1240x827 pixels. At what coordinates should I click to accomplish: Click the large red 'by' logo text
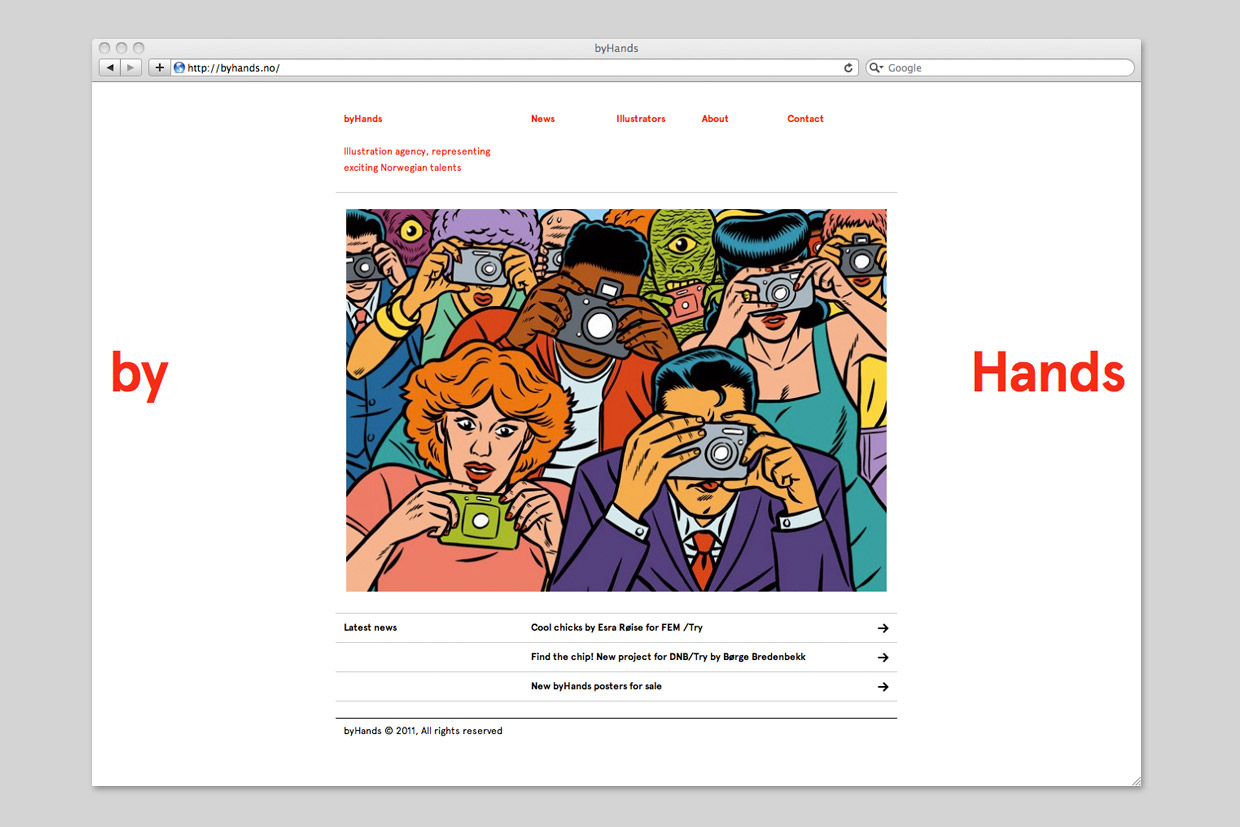tap(140, 375)
